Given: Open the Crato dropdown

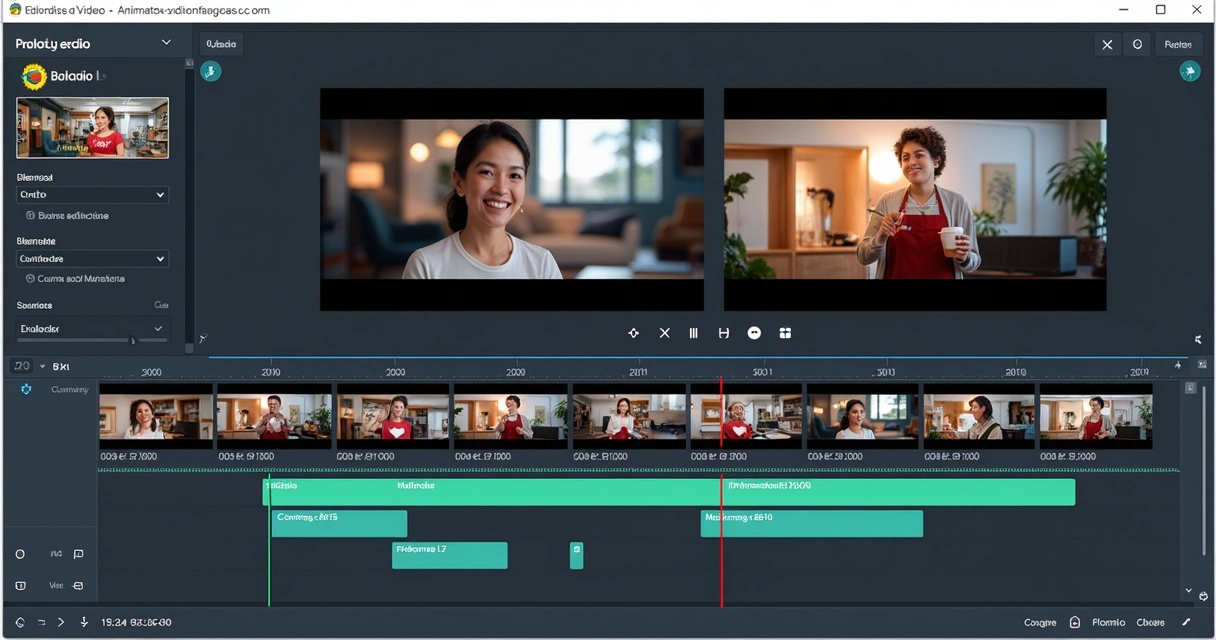Looking at the screenshot, I should [92, 195].
